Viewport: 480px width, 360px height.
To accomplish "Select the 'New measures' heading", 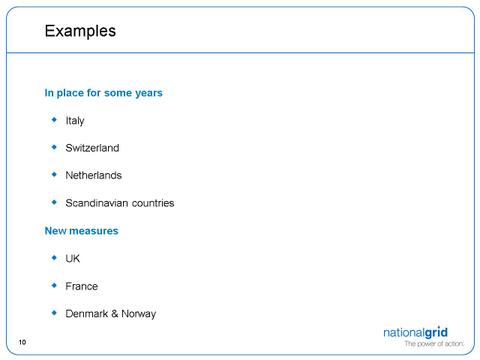I will [81, 231].
